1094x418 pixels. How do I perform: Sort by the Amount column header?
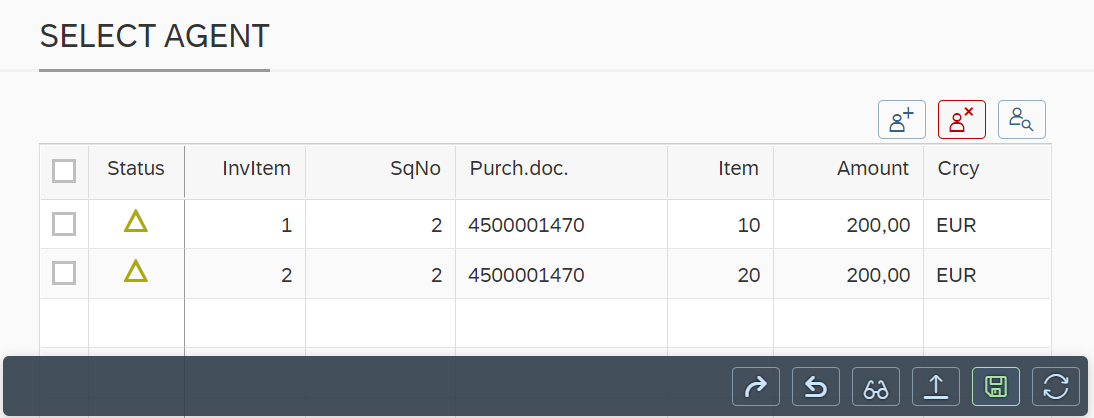(x=873, y=169)
